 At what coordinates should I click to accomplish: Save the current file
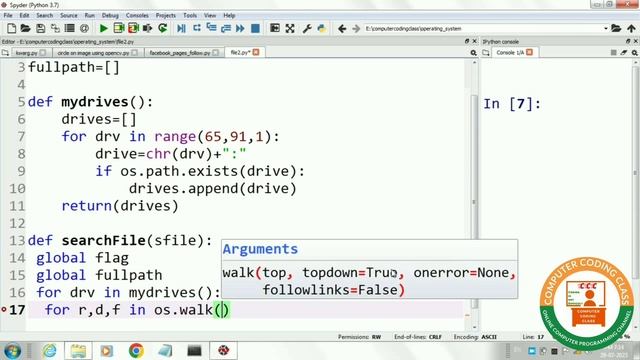click(x=40, y=28)
